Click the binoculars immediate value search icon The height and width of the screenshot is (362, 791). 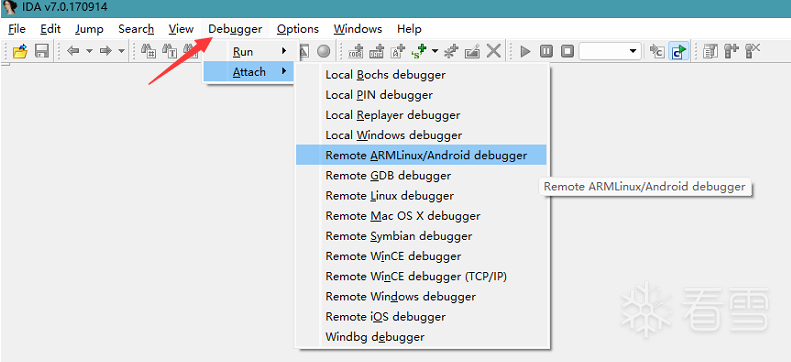148,51
